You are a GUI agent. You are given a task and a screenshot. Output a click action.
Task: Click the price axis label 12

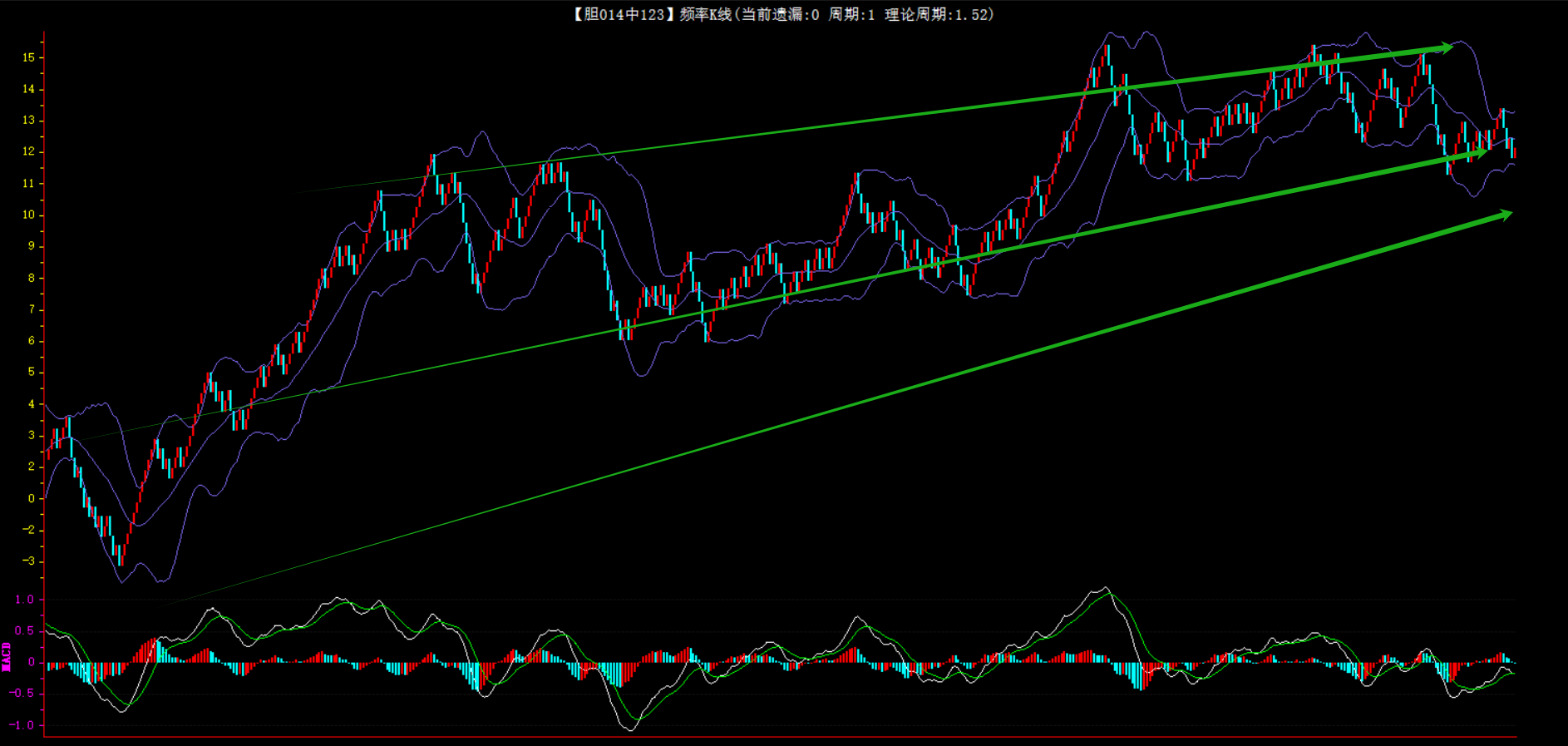click(29, 151)
